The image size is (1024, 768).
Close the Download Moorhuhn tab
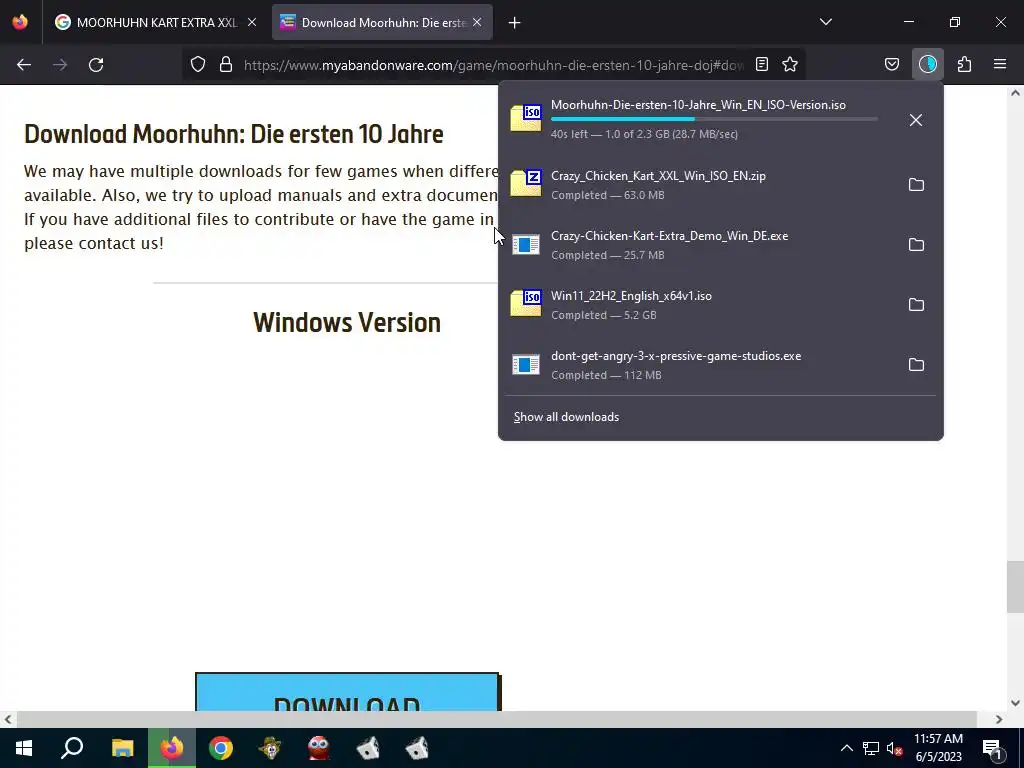(477, 22)
